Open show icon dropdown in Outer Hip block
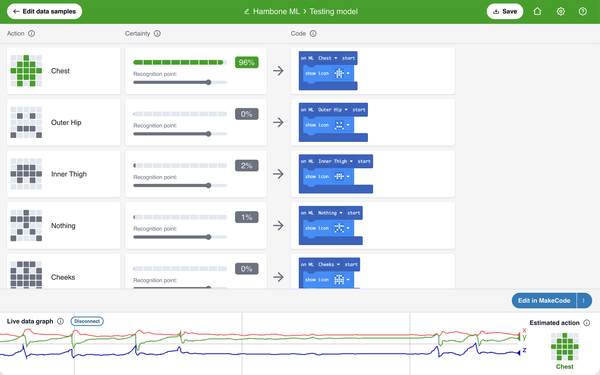Screen dimensions: 600x375 click(x=342, y=125)
